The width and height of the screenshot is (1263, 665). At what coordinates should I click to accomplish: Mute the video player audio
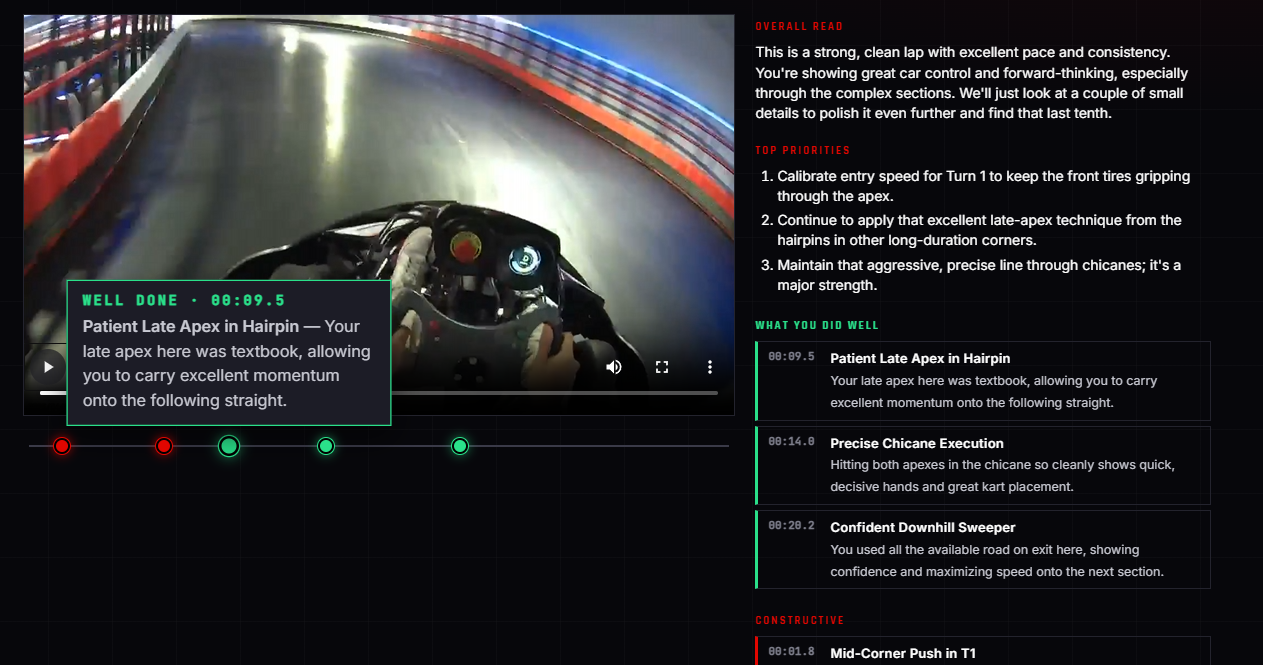[x=613, y=367]
